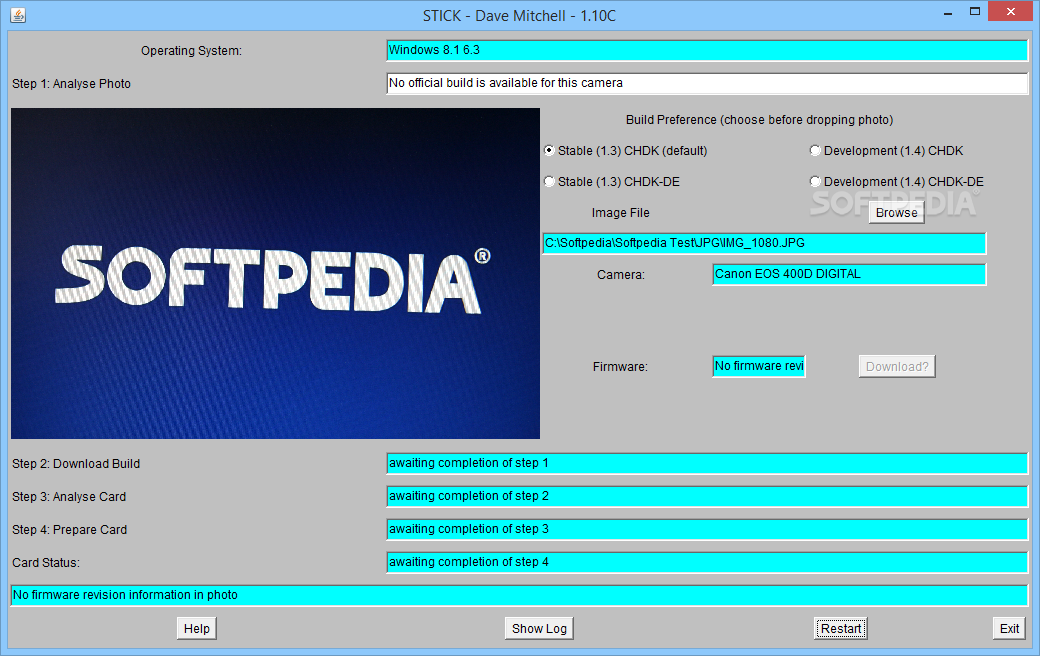Select Stable (1.3) CHDK-DE build
Screen dimensions: 1040x656
(612, 182)
